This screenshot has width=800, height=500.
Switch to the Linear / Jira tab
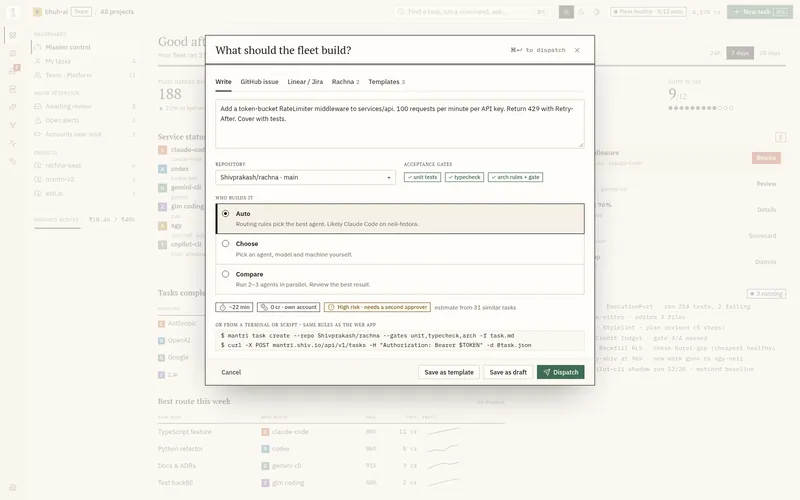click(305, 82)
